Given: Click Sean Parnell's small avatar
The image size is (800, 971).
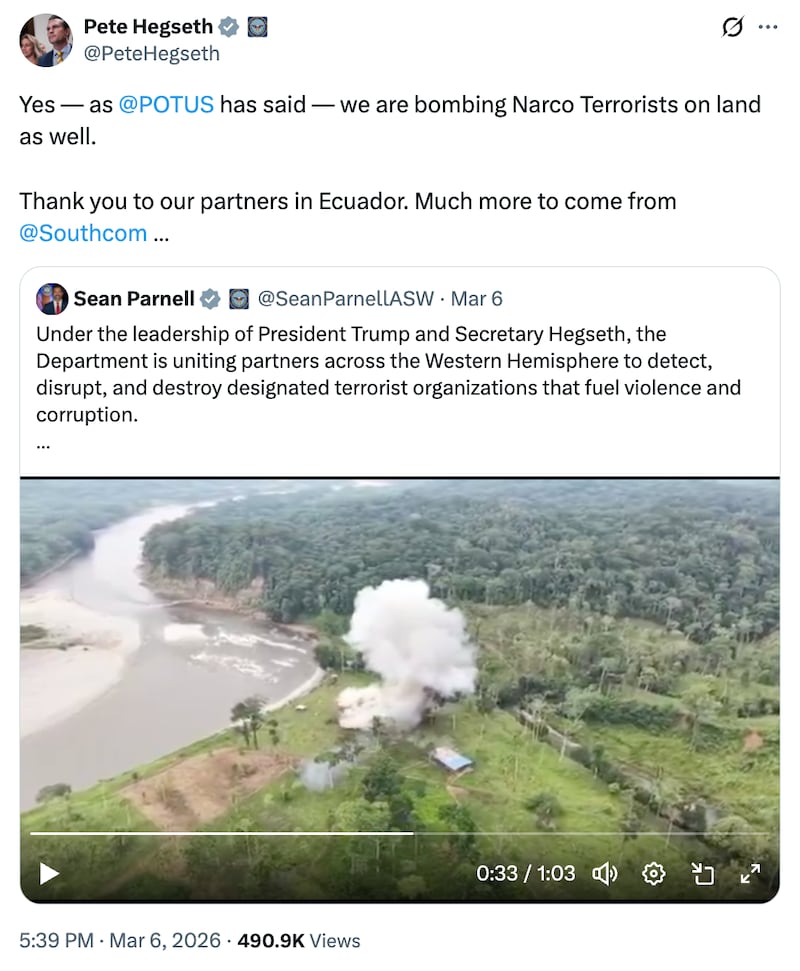Looking at the screenshot, I should pyautogui.click(x=52, y=298).
